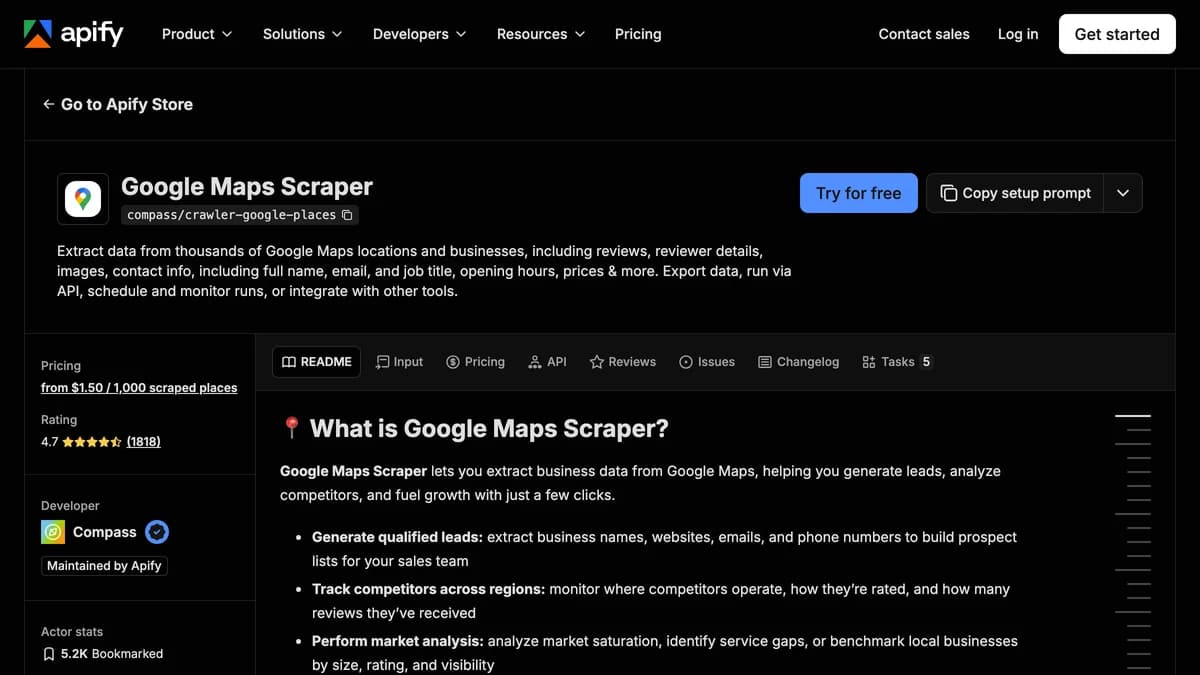Click Copy setup prompt button
Viewport: 1200px width, 675px height.
tap(1015, 193)
